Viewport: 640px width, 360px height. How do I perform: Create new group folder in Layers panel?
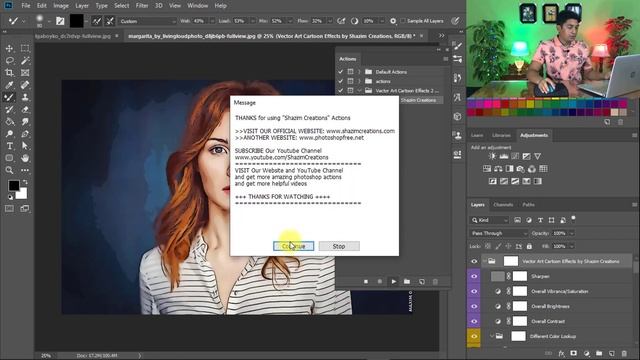pyautogui.click(x=599, y=353)
